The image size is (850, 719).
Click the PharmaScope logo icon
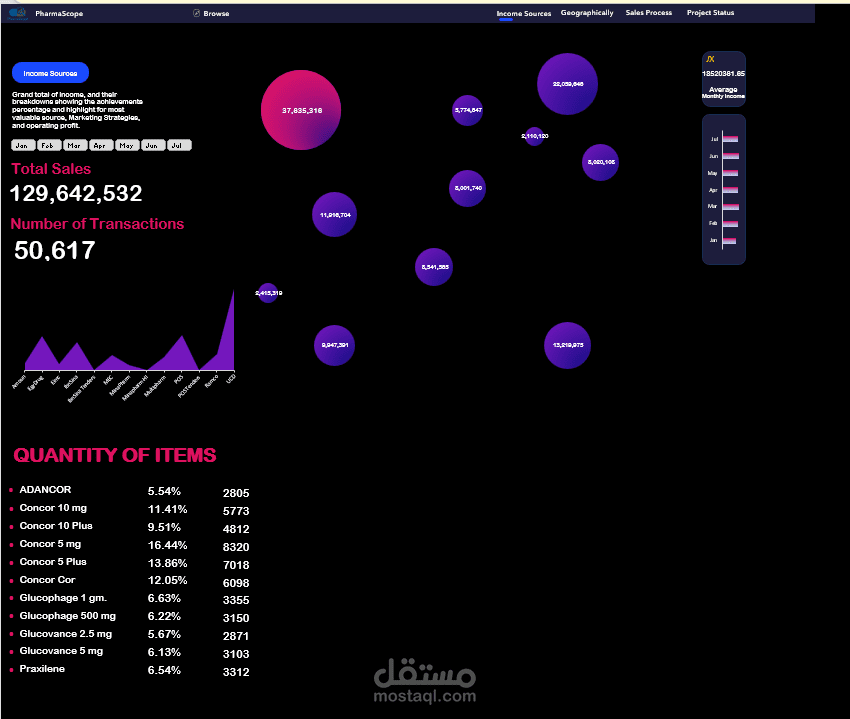18,14
